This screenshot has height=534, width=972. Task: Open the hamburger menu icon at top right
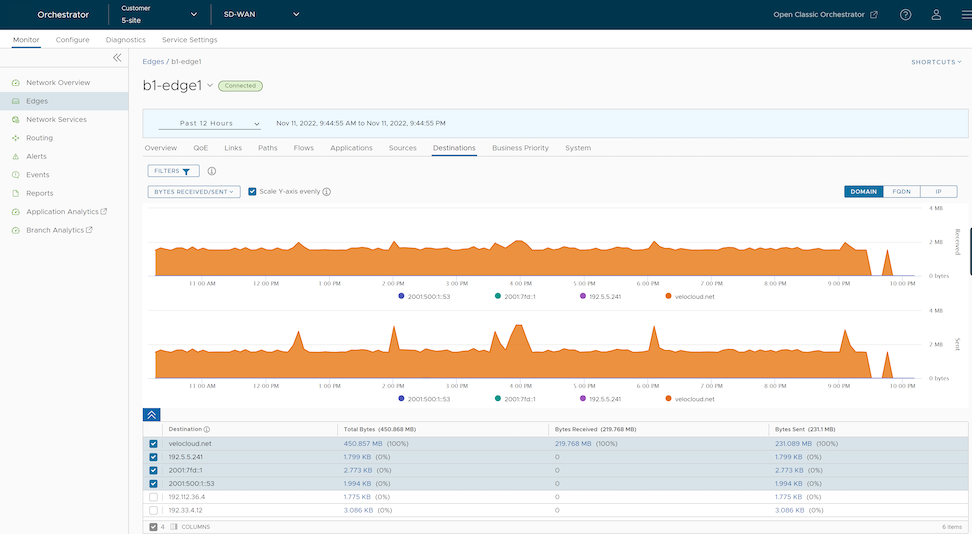965,15
